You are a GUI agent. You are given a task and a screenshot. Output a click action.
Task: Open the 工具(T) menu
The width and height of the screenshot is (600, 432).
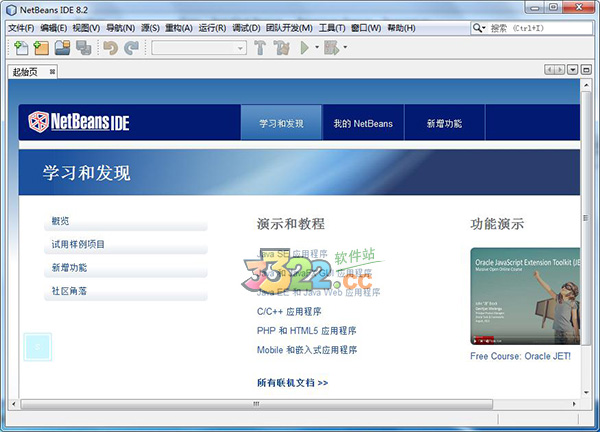tap(332, 28)
